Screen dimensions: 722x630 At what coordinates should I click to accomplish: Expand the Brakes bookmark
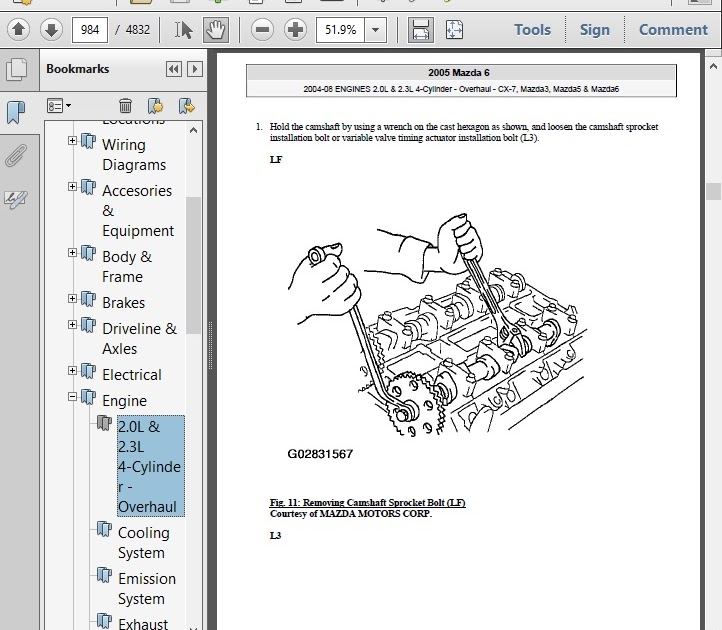tap(72, 299)
